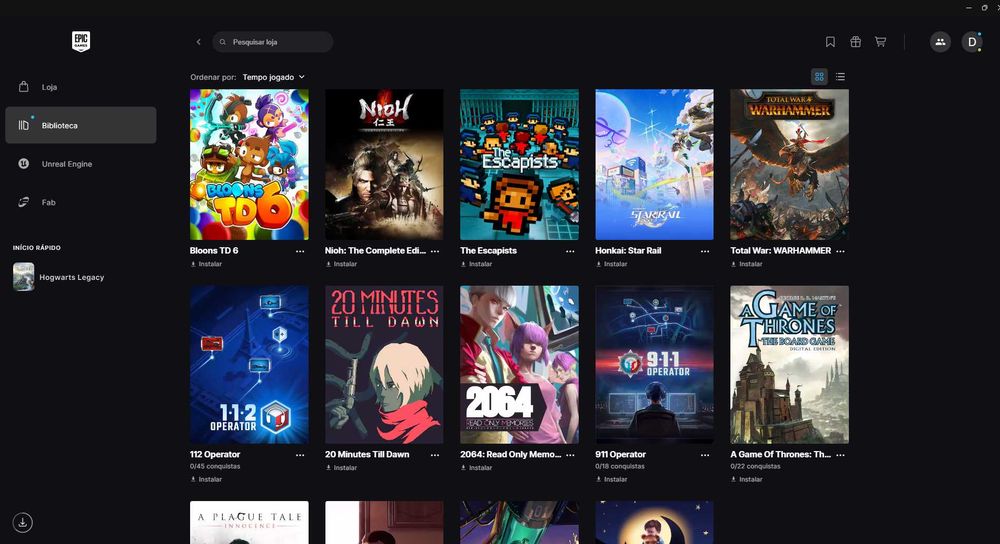
Task: Open options menu for Bloons TD 6
Action: click(300, 251)
